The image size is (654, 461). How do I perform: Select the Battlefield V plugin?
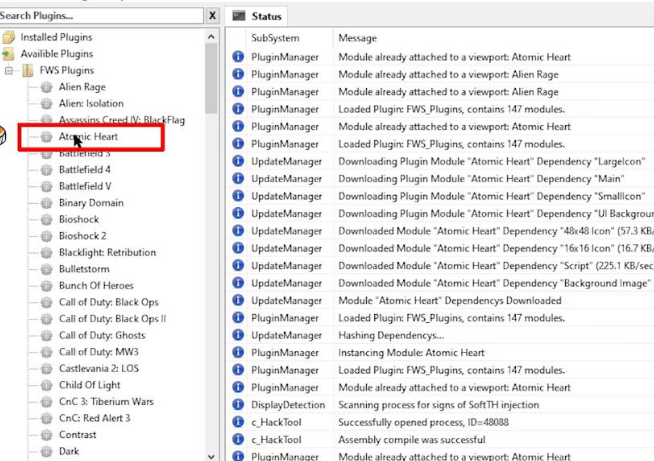point(85,186)
